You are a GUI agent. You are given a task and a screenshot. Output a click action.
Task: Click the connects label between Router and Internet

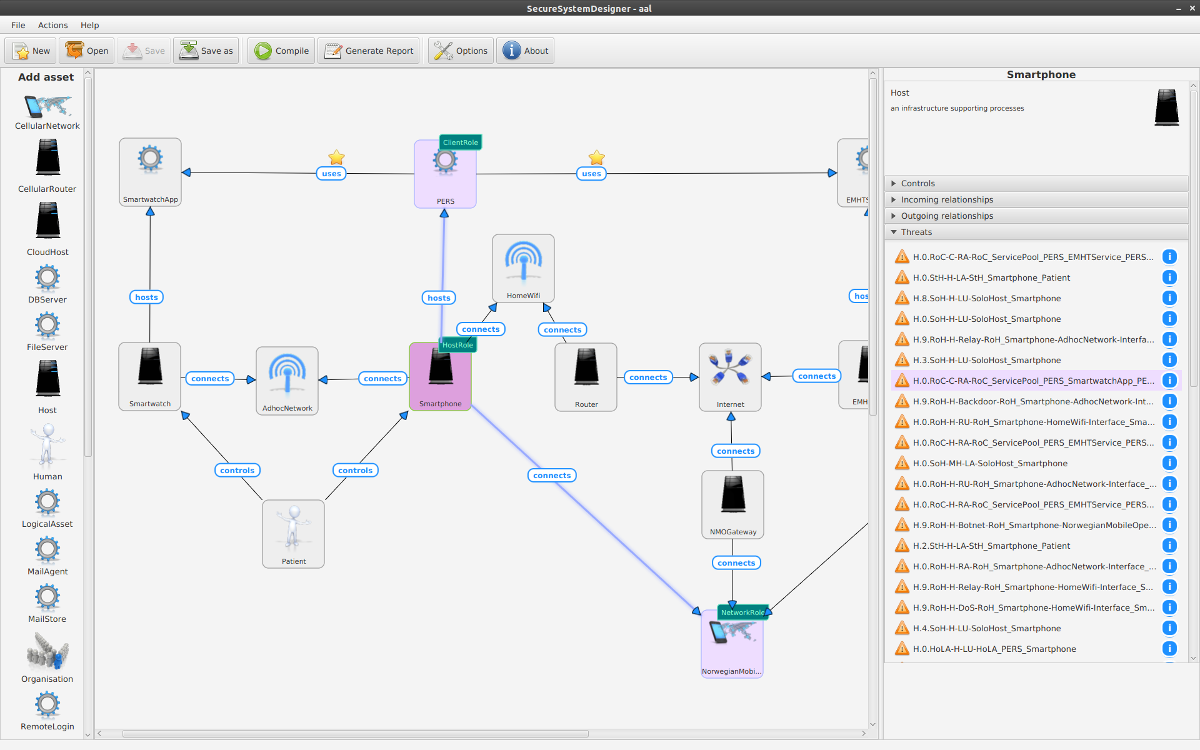point(648,377)
